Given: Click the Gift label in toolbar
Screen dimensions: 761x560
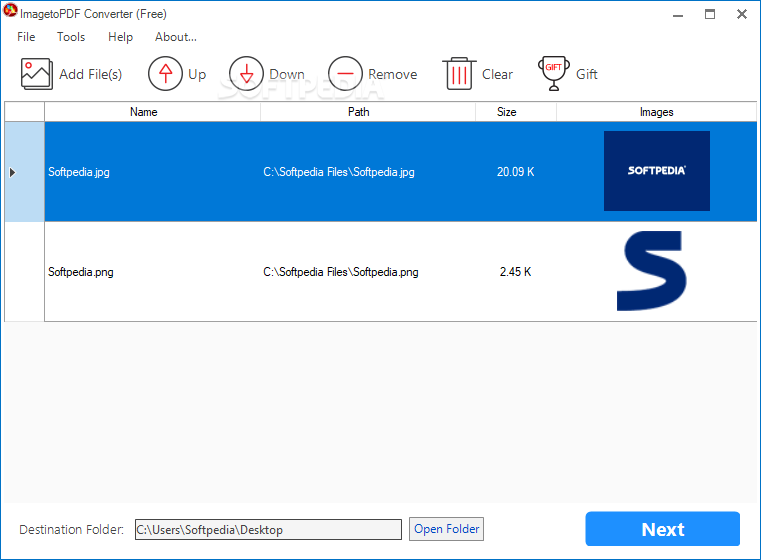Looking at the screenshot, I should [x=587, y=74].
